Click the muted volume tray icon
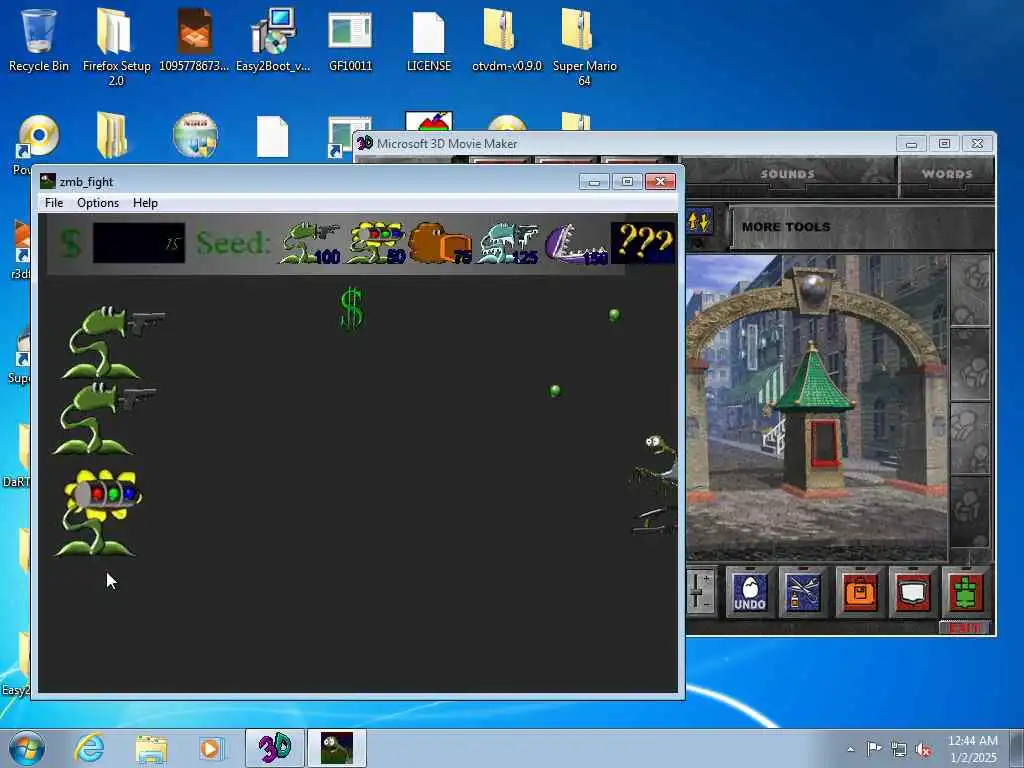 point(923,749)
